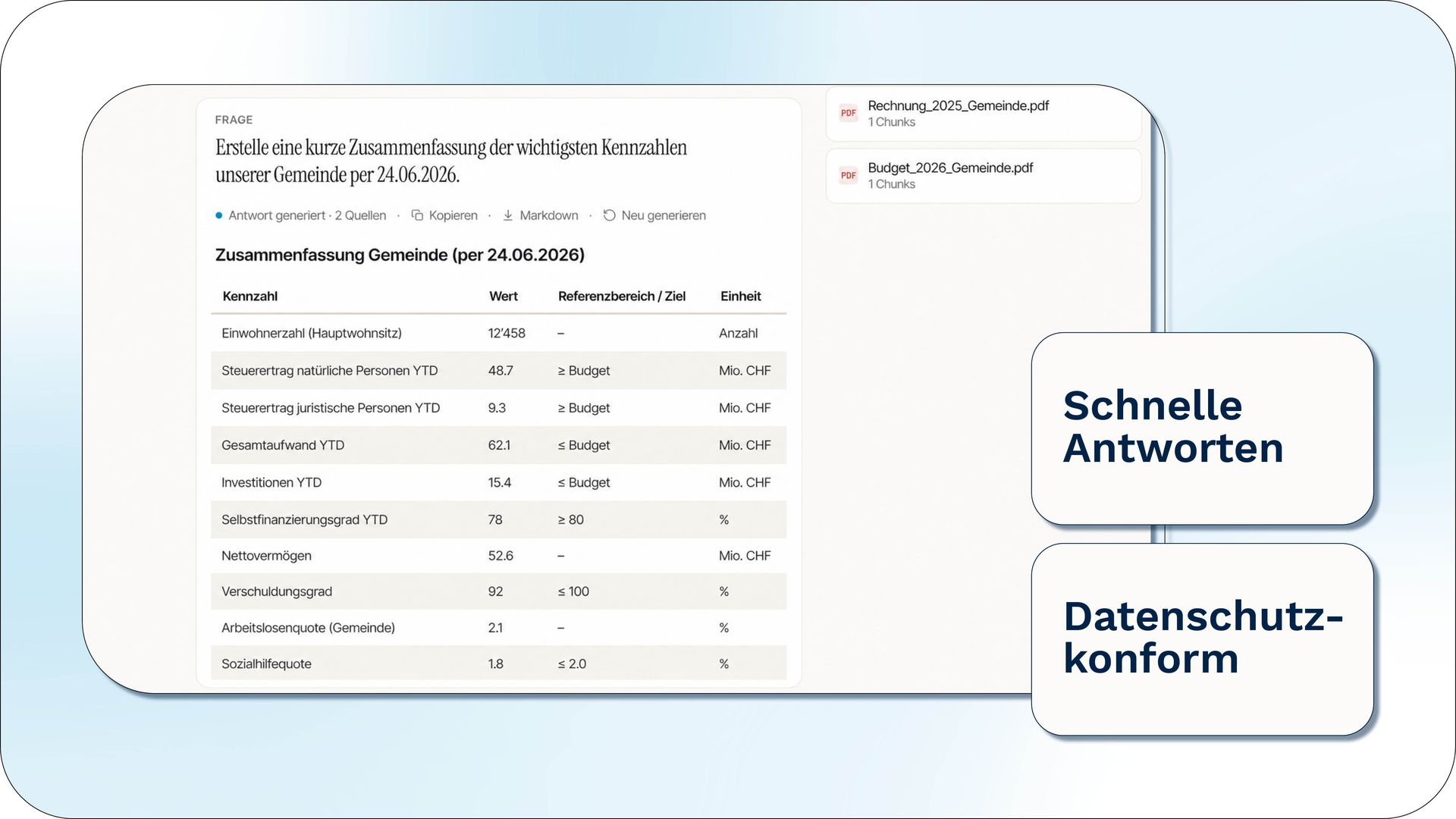Image resolution: width=1456 pixels, height=819 pixels.
Task: Click the Kopieren button label
Action: tap(453, 215)
